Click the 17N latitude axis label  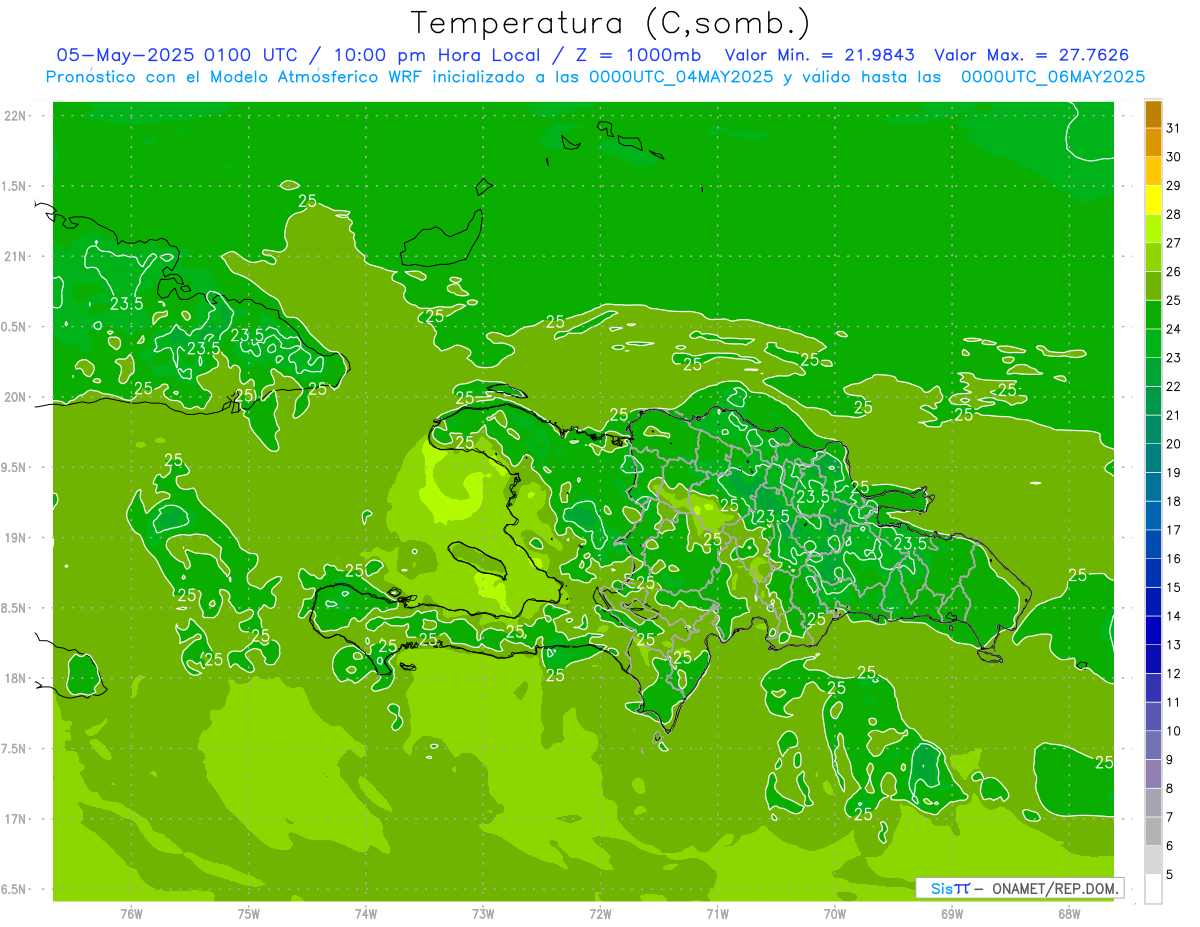click(x=17, y=819)
